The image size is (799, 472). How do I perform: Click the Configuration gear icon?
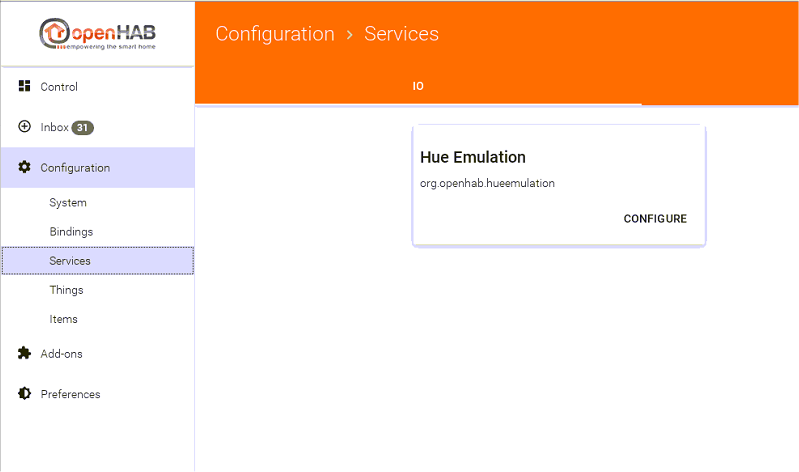(25, 167)
